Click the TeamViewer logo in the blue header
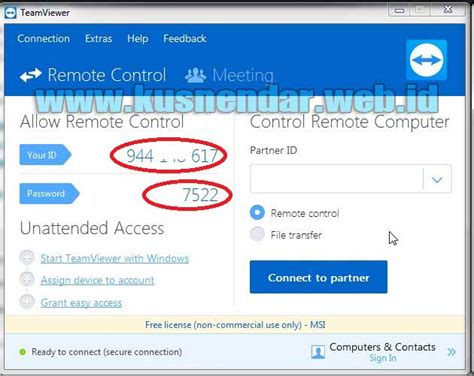The width and height of the screenshot is (474, 376). tap(427, 60)
